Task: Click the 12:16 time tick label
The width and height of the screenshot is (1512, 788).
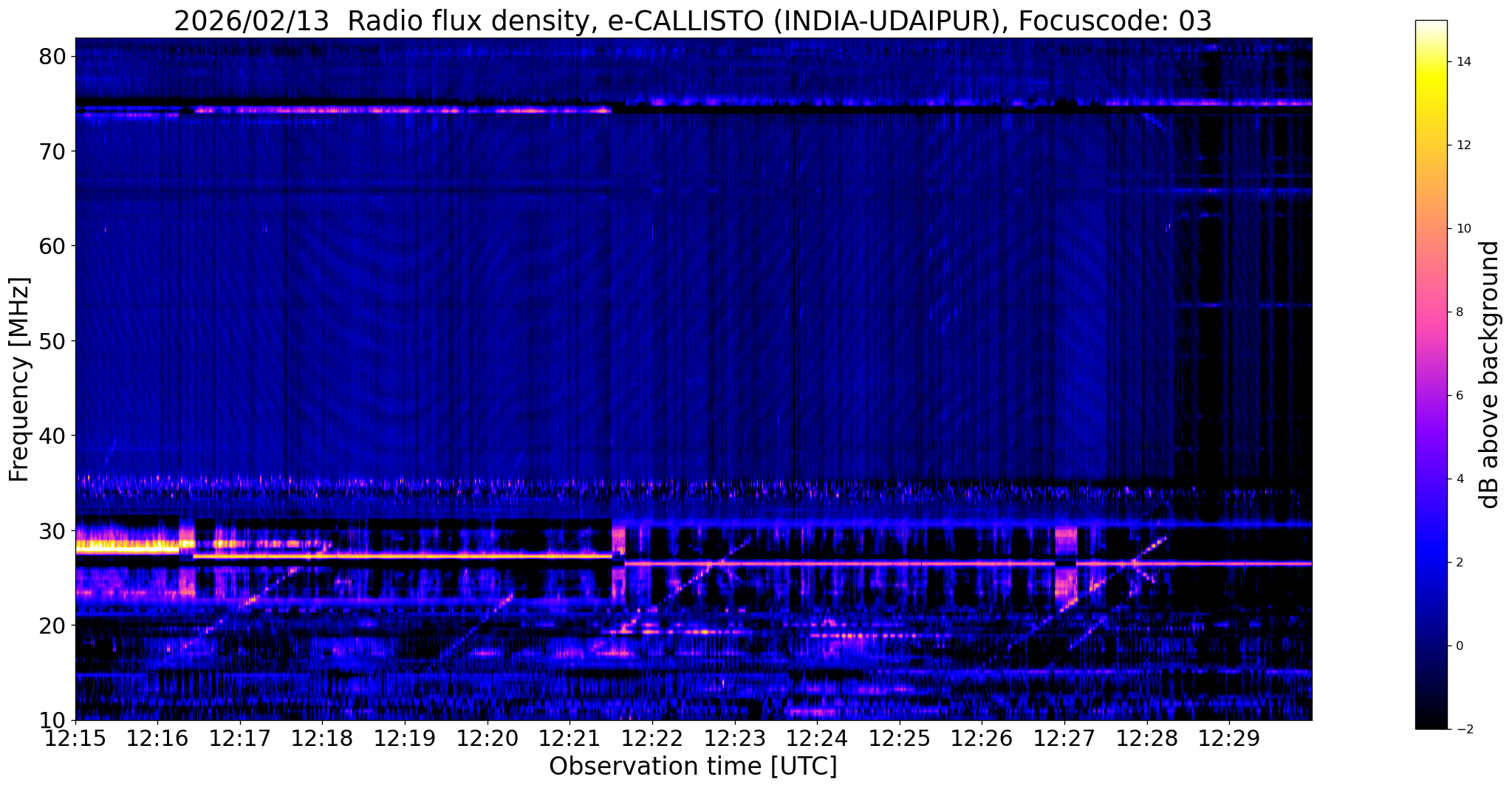Action: point(157,739)
